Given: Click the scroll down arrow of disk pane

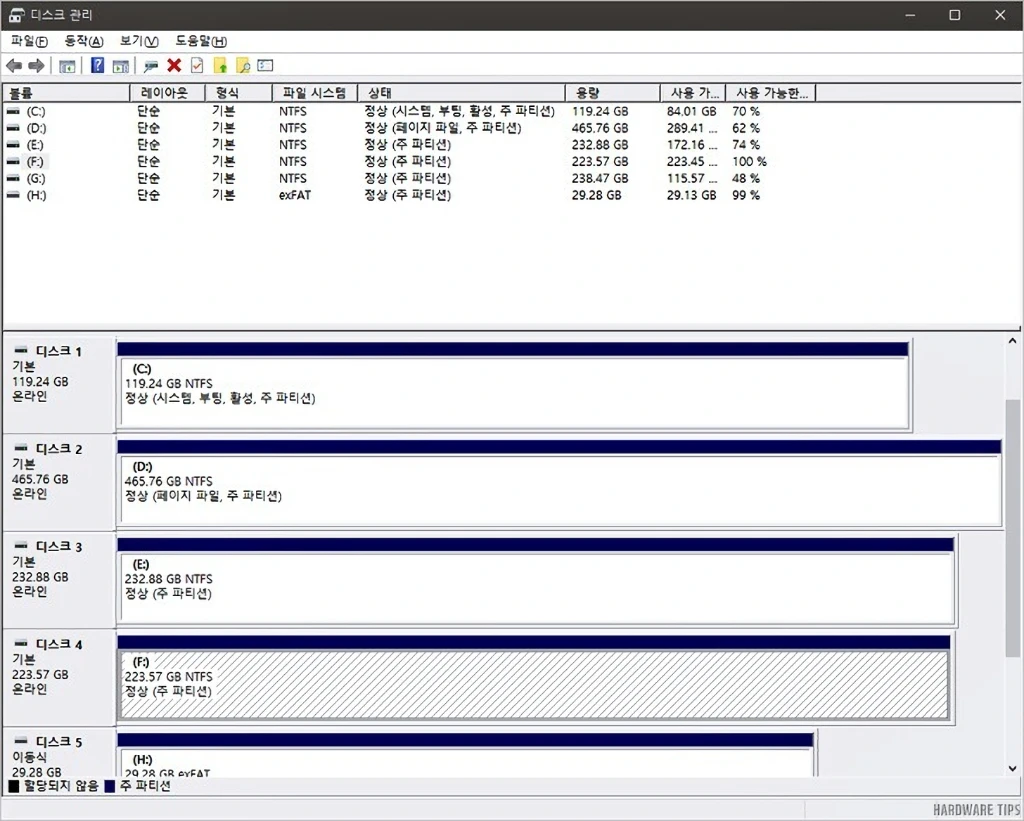Looking at the screenshot, I should [x=1012, y=769].
